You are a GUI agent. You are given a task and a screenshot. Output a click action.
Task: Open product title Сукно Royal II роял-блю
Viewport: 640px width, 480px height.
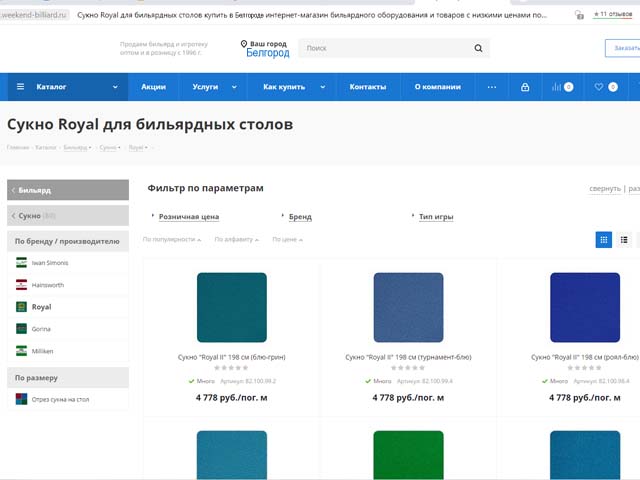pos(585,357)
